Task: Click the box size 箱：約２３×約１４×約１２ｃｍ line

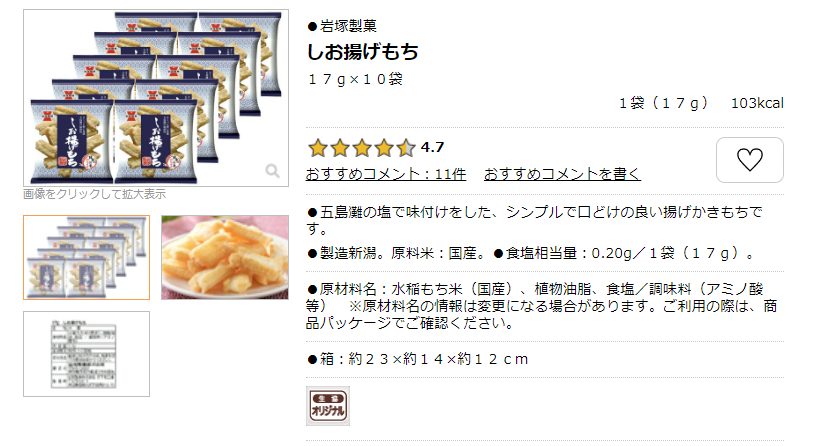Action: point(418,359)
